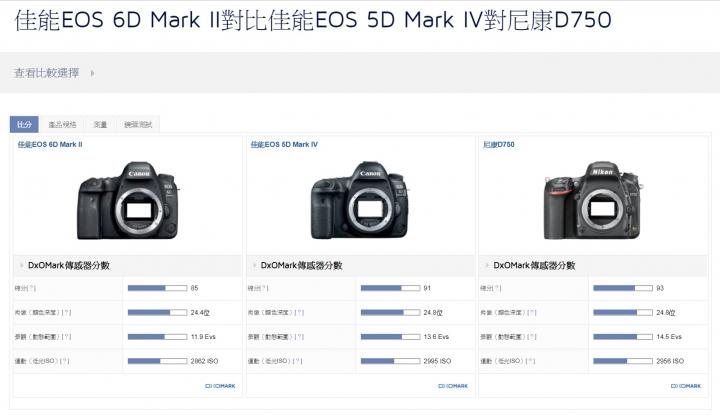Select the 比分 tab
The image size is (720, 415).
click(x=24, y=124)
